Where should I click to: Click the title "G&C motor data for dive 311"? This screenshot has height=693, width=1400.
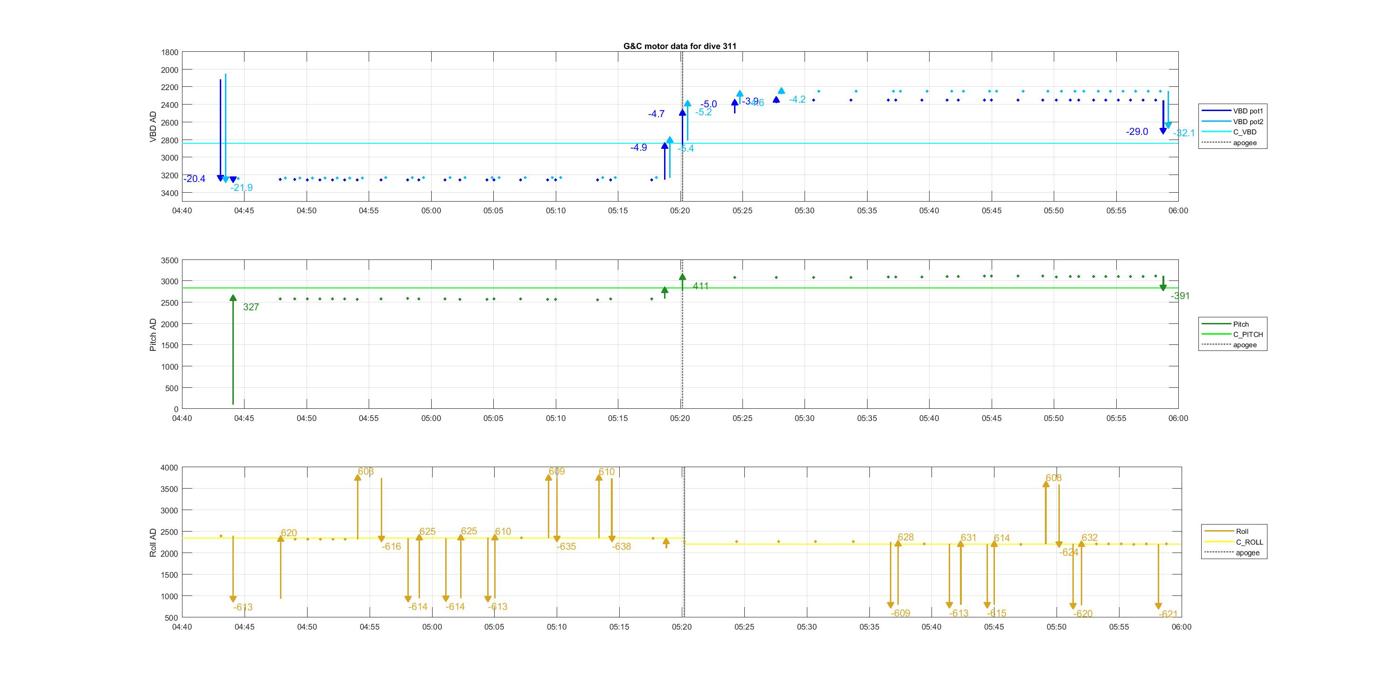[x=680, y=46]
